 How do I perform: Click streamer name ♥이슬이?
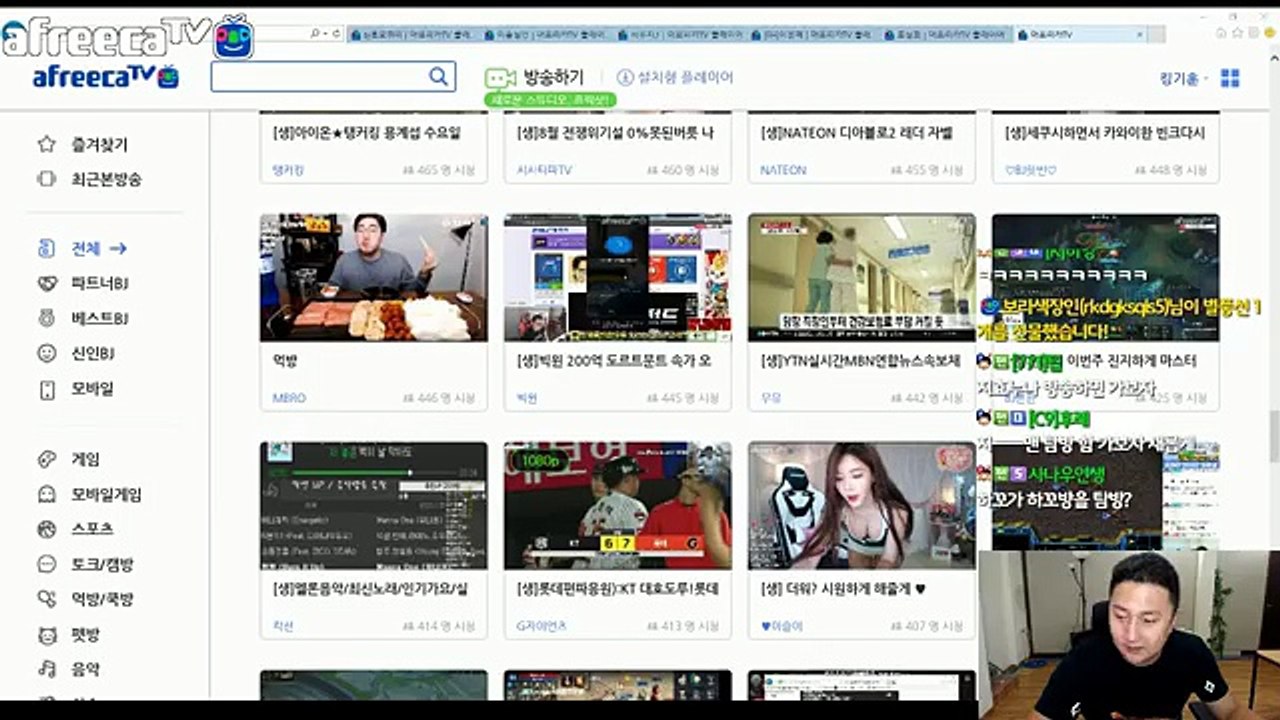782,626
